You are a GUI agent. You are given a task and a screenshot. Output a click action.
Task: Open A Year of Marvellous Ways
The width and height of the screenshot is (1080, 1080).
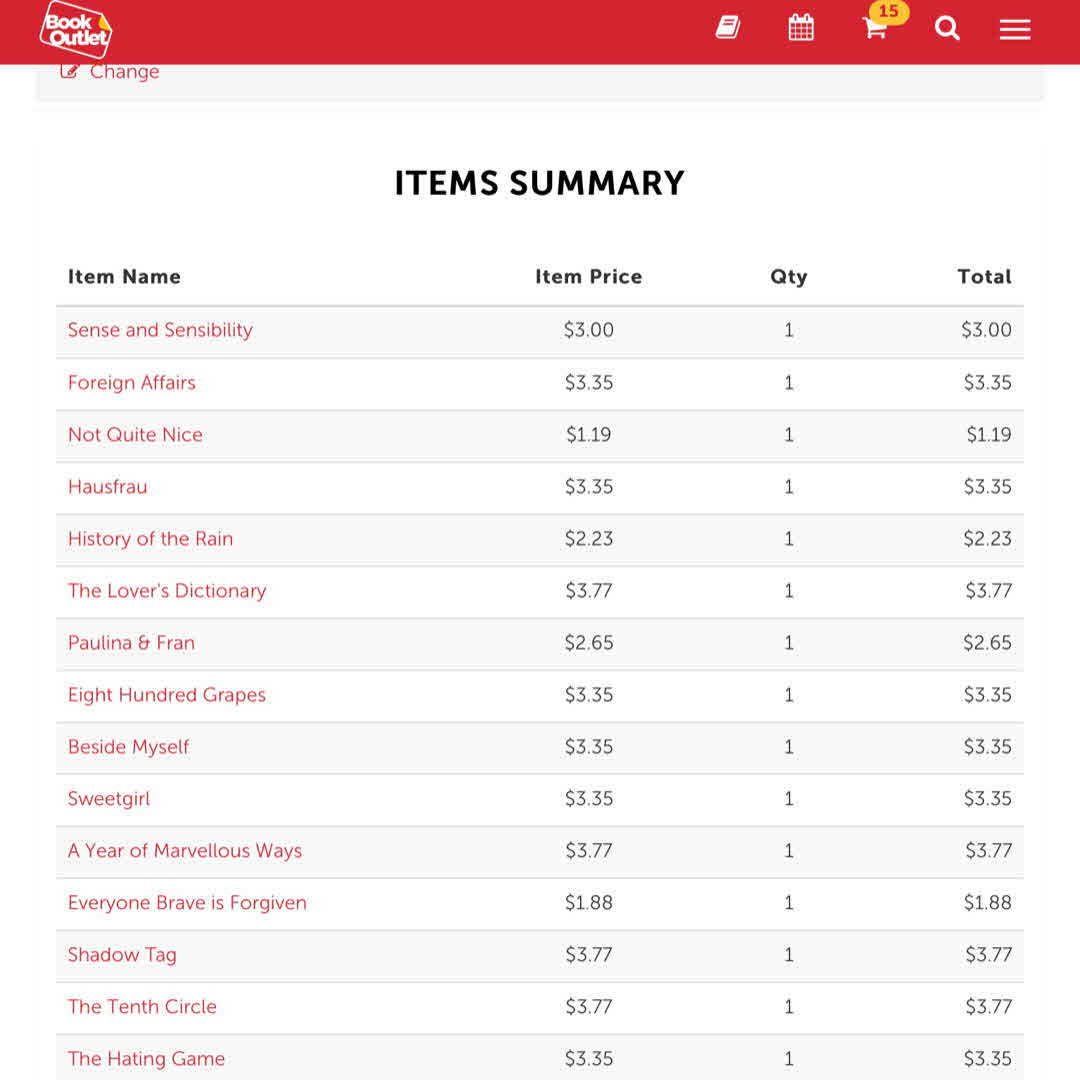tap(185, 850)
